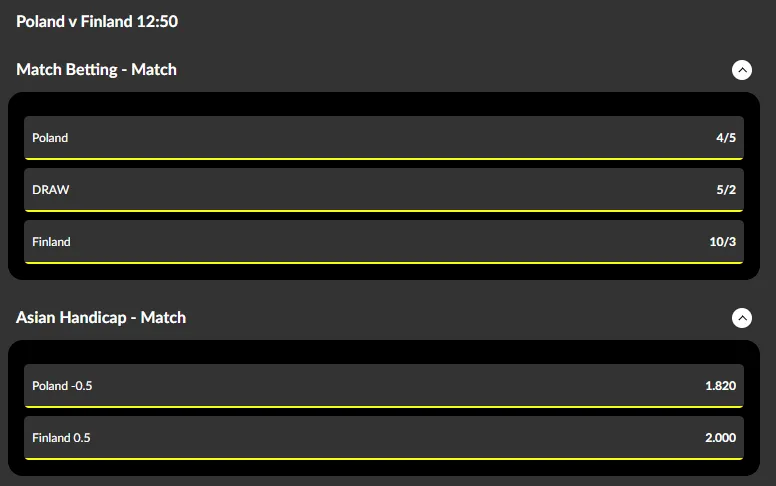The width and height of the screenshot is (776, 486).
Task: Click the 5/2 odds for the draw
Action: coord(726,190)
